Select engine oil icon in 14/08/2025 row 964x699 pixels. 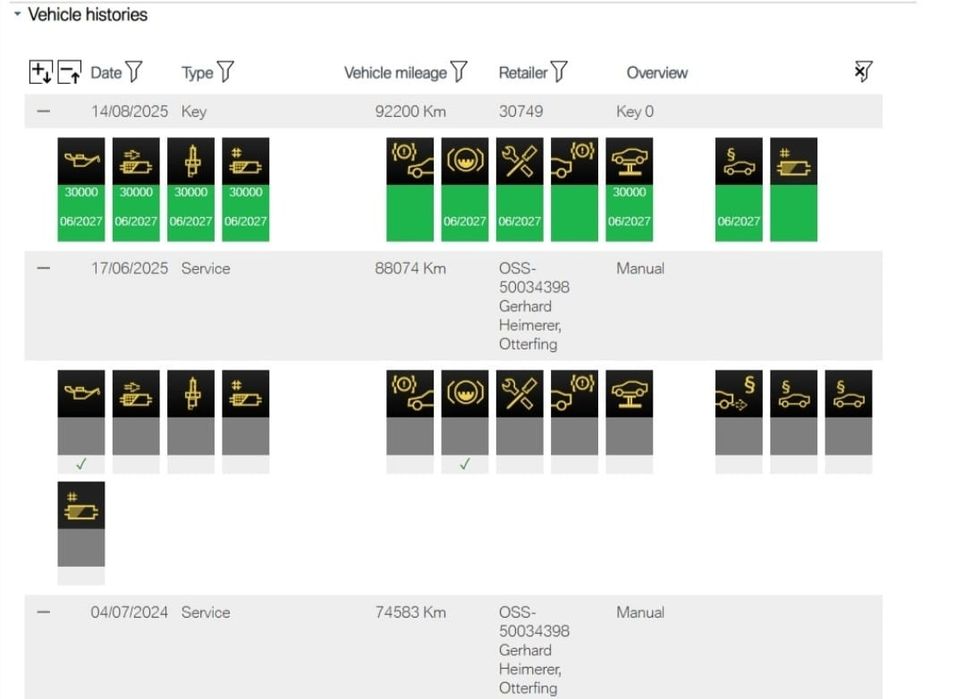pos(81,161)
